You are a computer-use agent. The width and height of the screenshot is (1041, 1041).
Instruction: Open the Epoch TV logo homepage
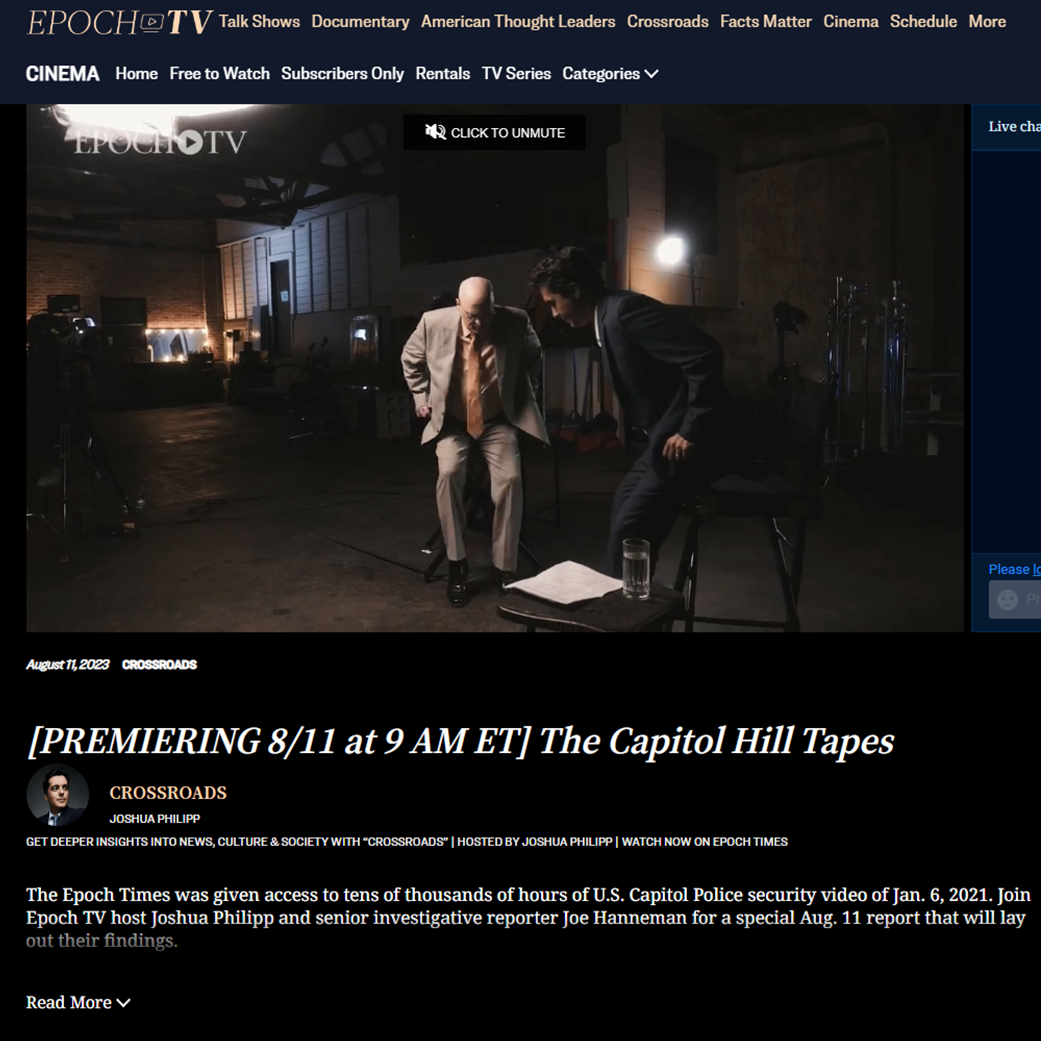(120, 22)
